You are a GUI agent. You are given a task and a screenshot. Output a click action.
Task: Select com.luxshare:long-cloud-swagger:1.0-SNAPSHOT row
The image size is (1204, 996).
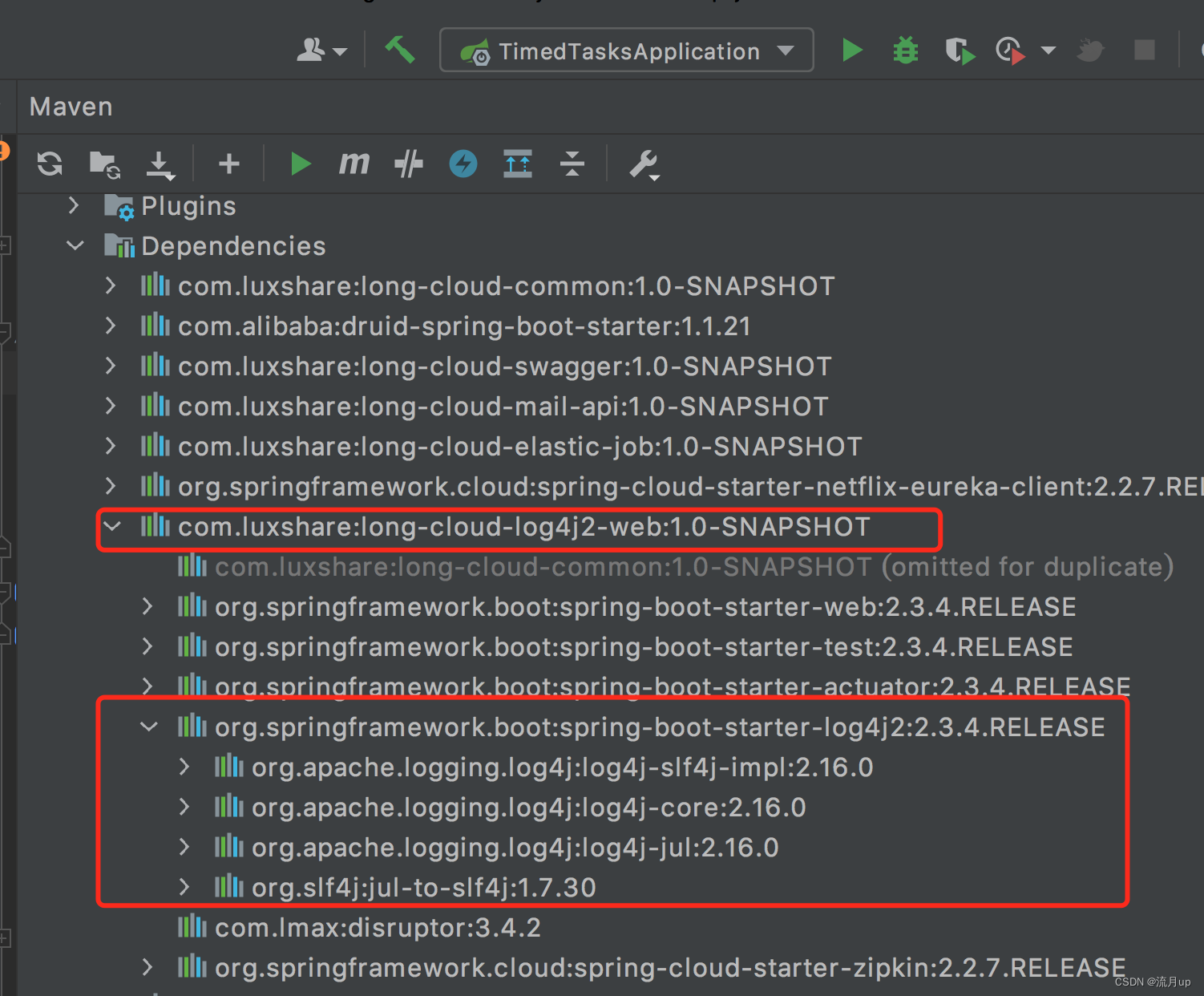point(611,366)
